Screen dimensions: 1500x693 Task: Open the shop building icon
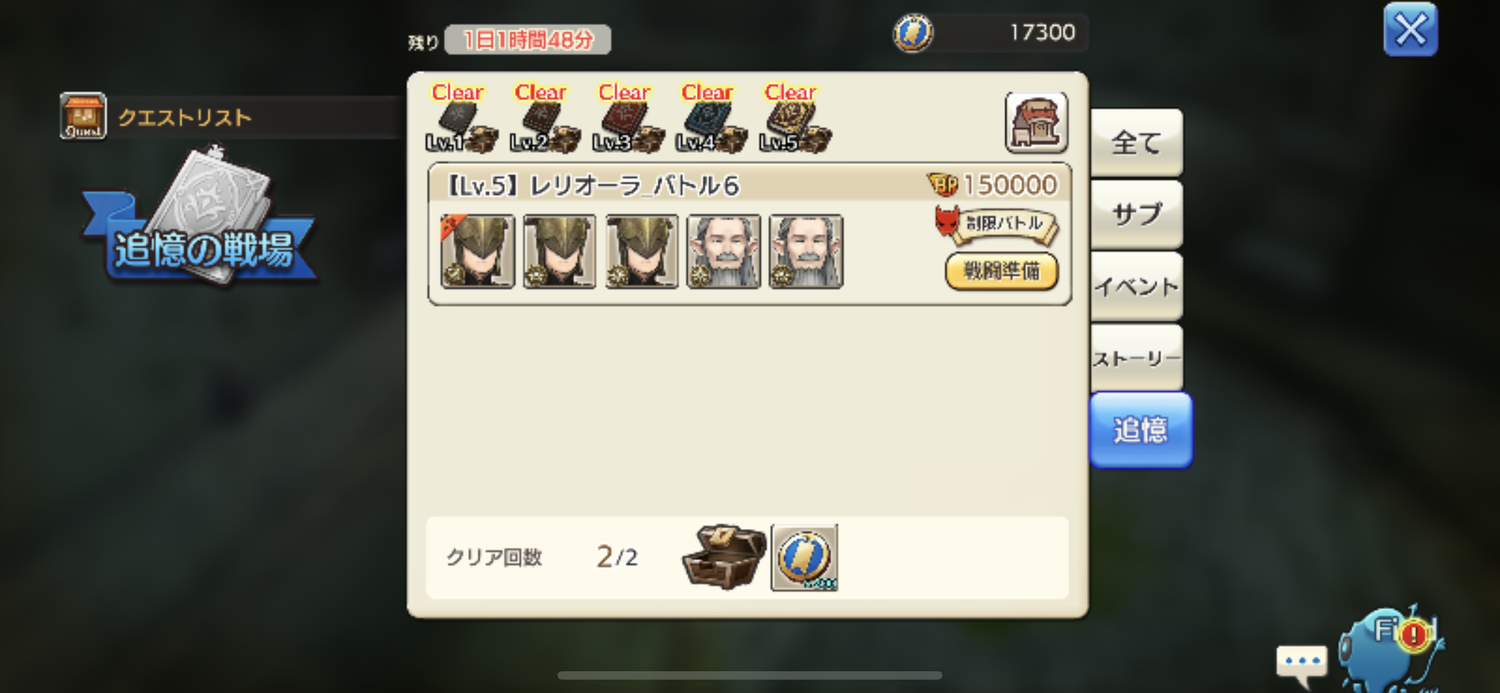pyautogui.click(x=1036, y=122)
